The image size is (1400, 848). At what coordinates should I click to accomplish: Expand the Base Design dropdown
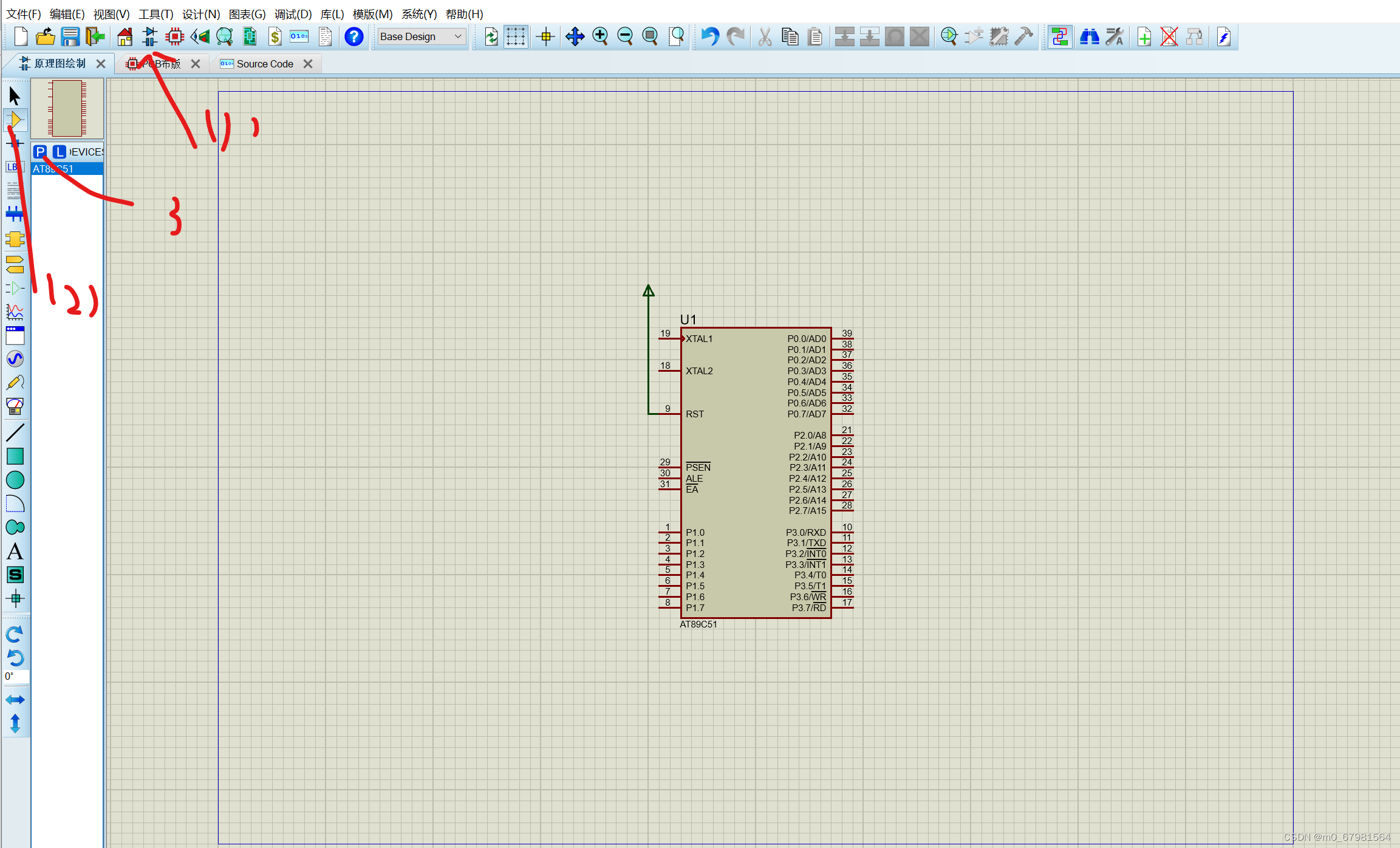point(421,37)
